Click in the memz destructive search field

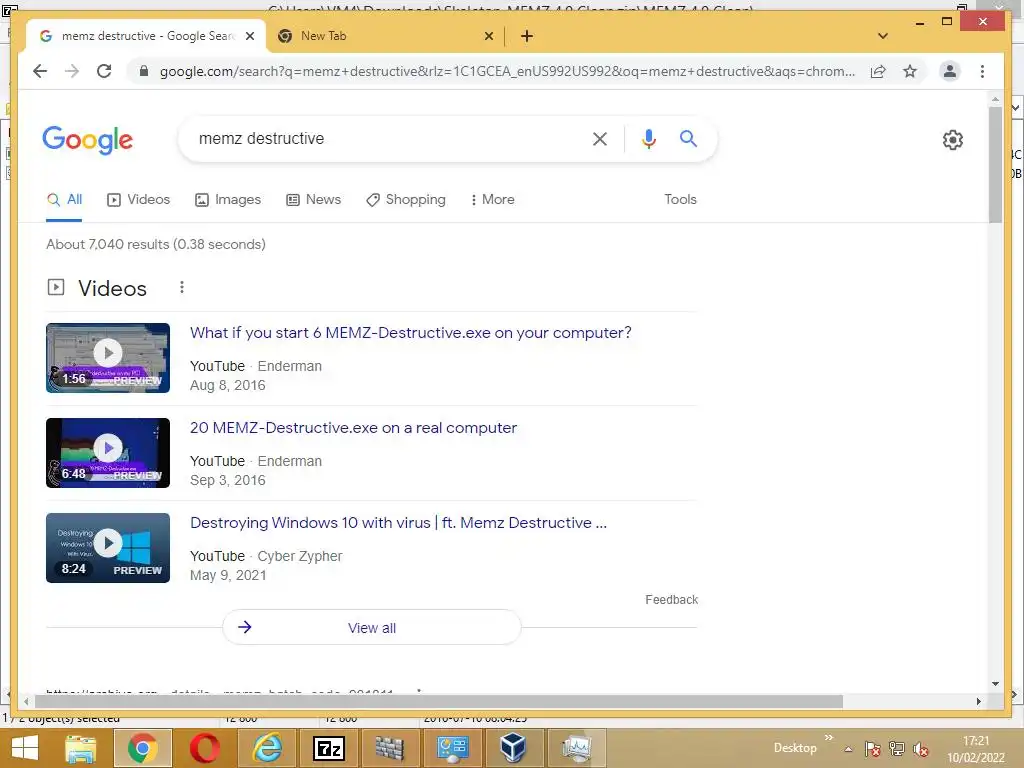[385, 138]
